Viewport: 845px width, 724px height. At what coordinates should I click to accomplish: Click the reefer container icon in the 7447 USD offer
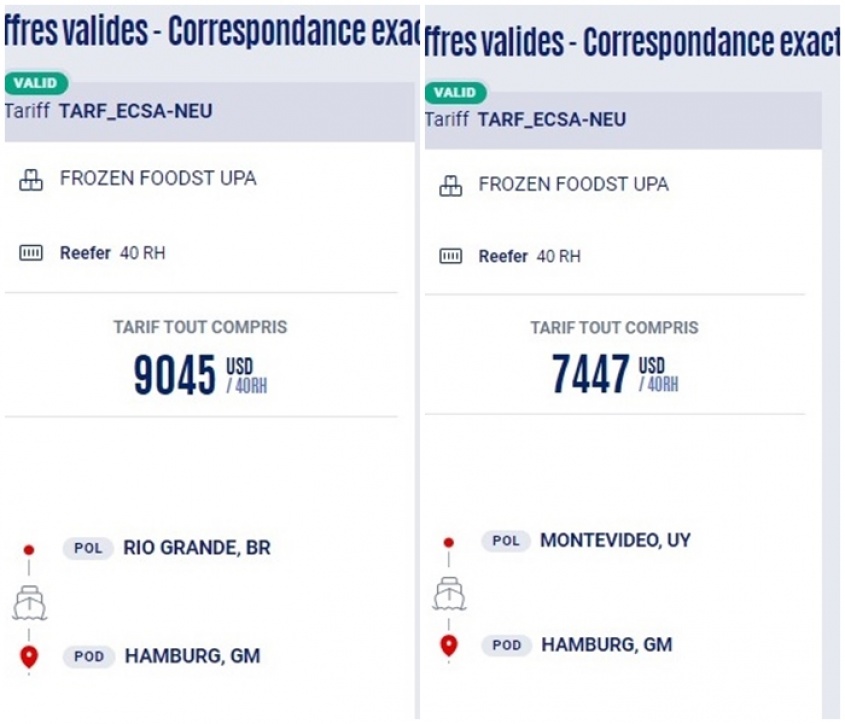[452, 257]
